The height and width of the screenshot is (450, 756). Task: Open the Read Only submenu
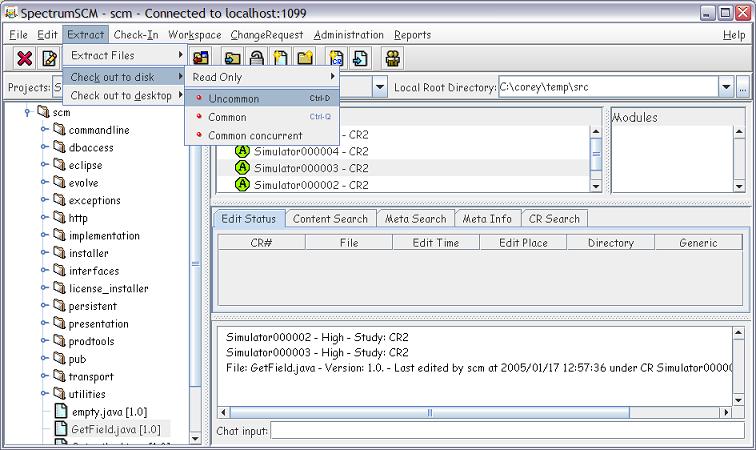click(262, 77)
